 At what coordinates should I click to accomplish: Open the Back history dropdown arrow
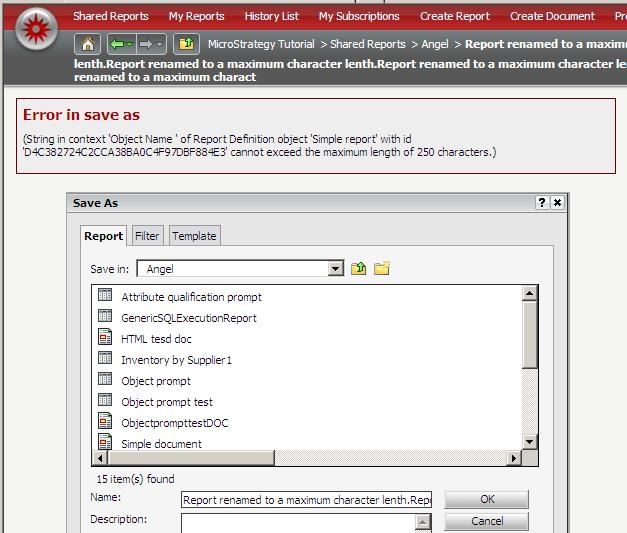(130, 44)
